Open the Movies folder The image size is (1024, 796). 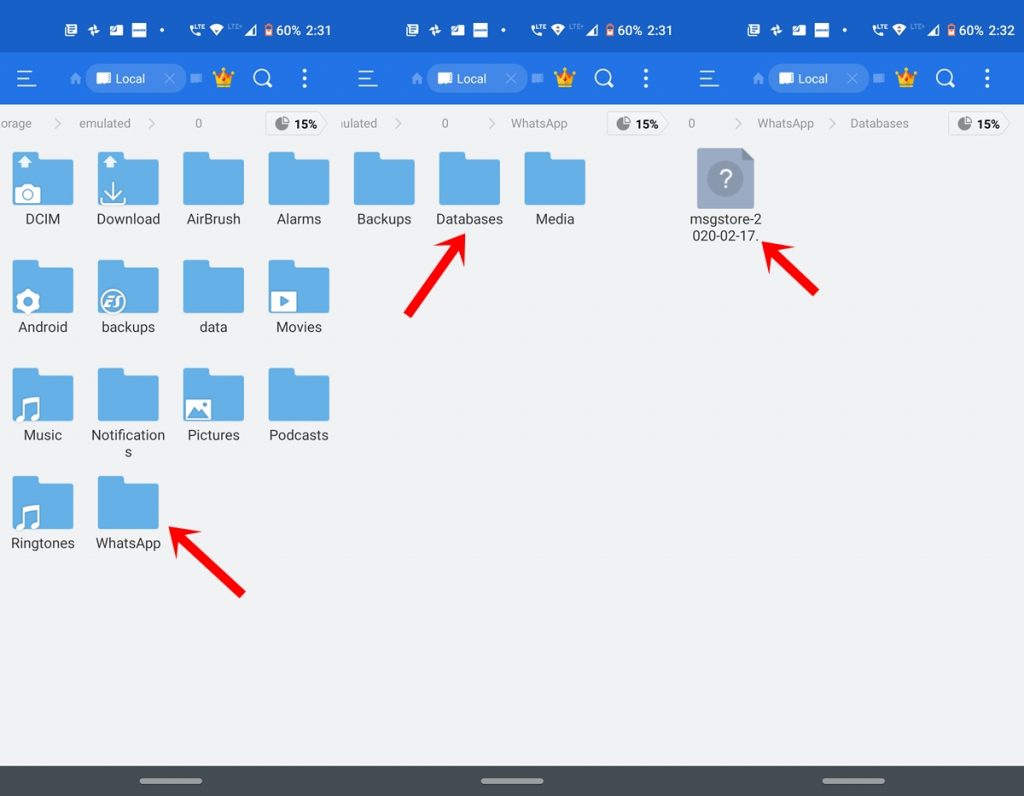[298, 289]
